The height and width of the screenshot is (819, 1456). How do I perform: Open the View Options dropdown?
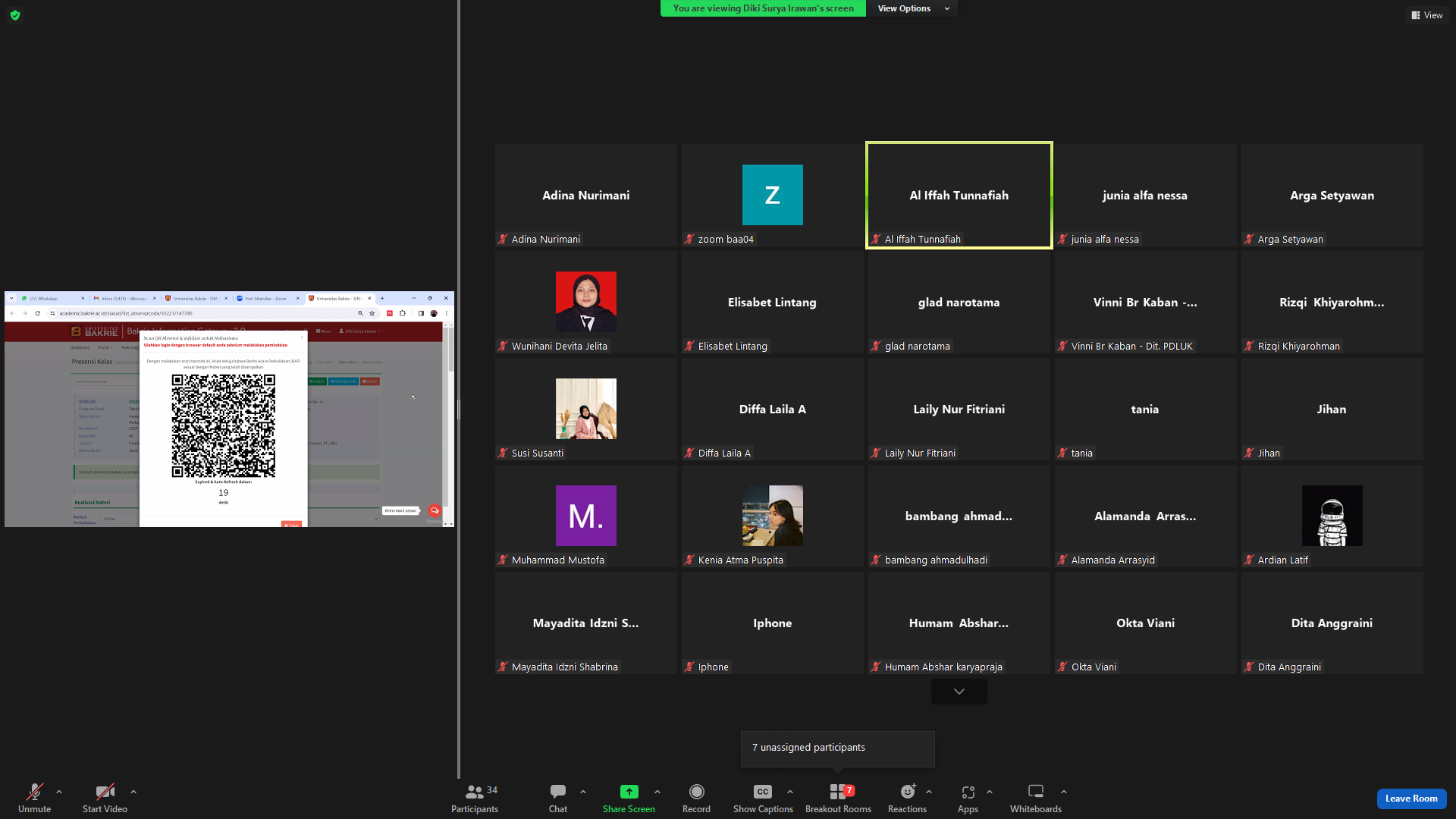[912, 8]
